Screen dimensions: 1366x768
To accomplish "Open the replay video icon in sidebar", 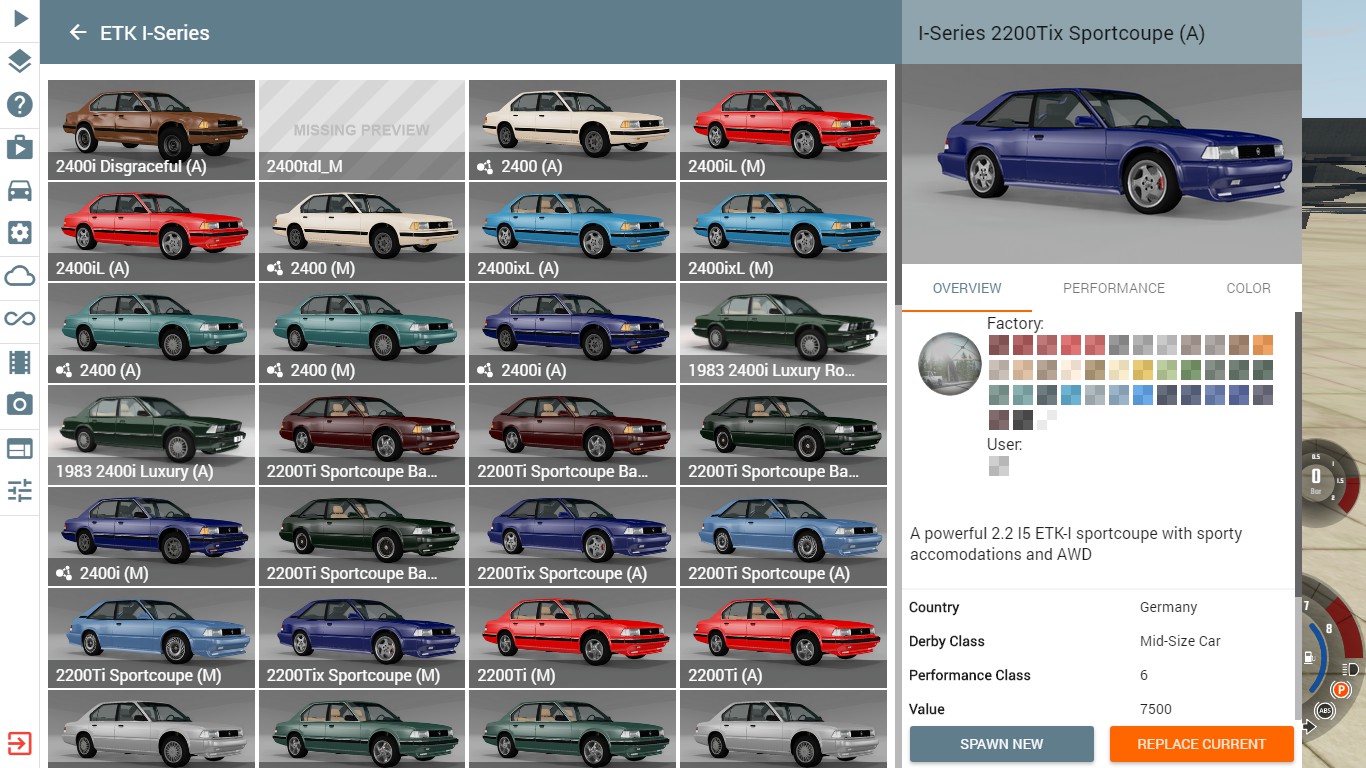I will [20, 147].
